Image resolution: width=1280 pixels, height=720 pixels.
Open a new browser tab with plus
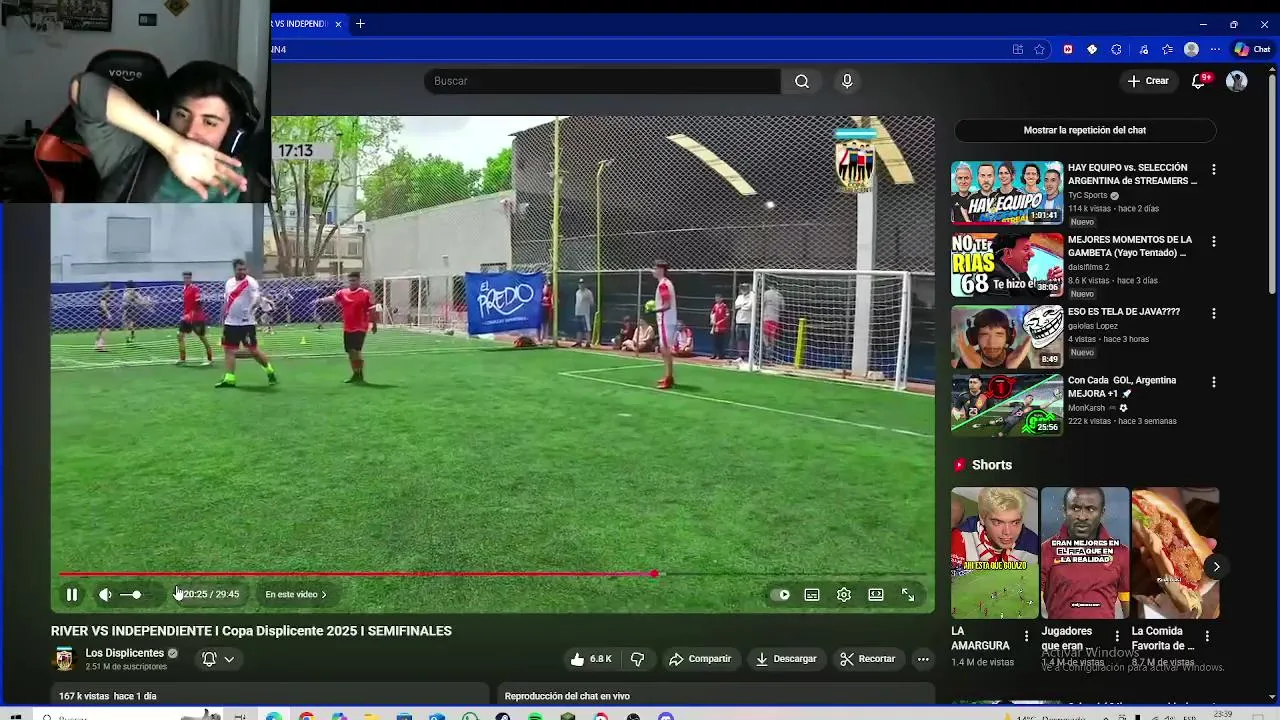click(x=360, y=24)
